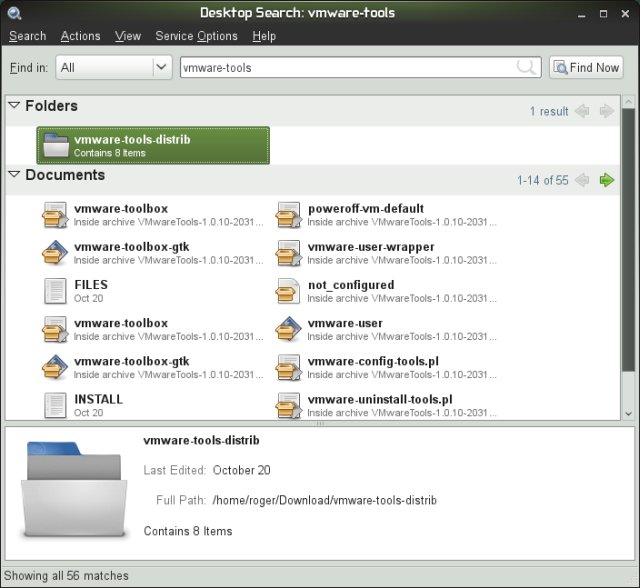Click the Last Edited October 20 value
Viewport: 640px width, 588px height.
pos(242,470)
